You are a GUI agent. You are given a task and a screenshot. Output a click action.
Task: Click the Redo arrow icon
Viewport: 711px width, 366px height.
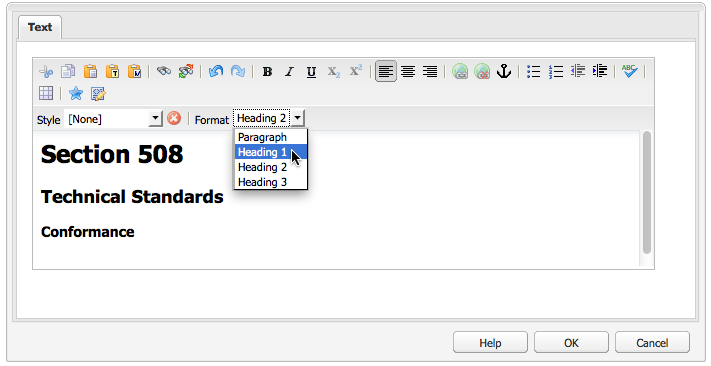(x=238, y=71)
